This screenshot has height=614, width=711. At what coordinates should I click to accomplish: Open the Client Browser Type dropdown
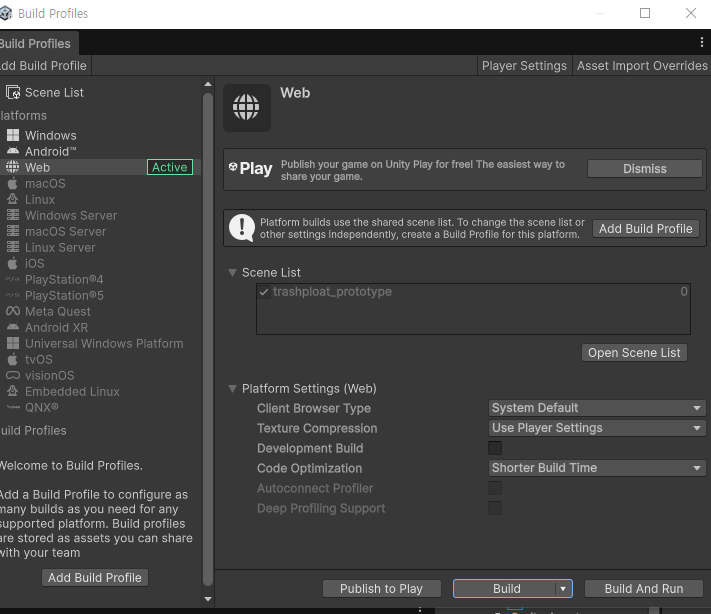597,408
